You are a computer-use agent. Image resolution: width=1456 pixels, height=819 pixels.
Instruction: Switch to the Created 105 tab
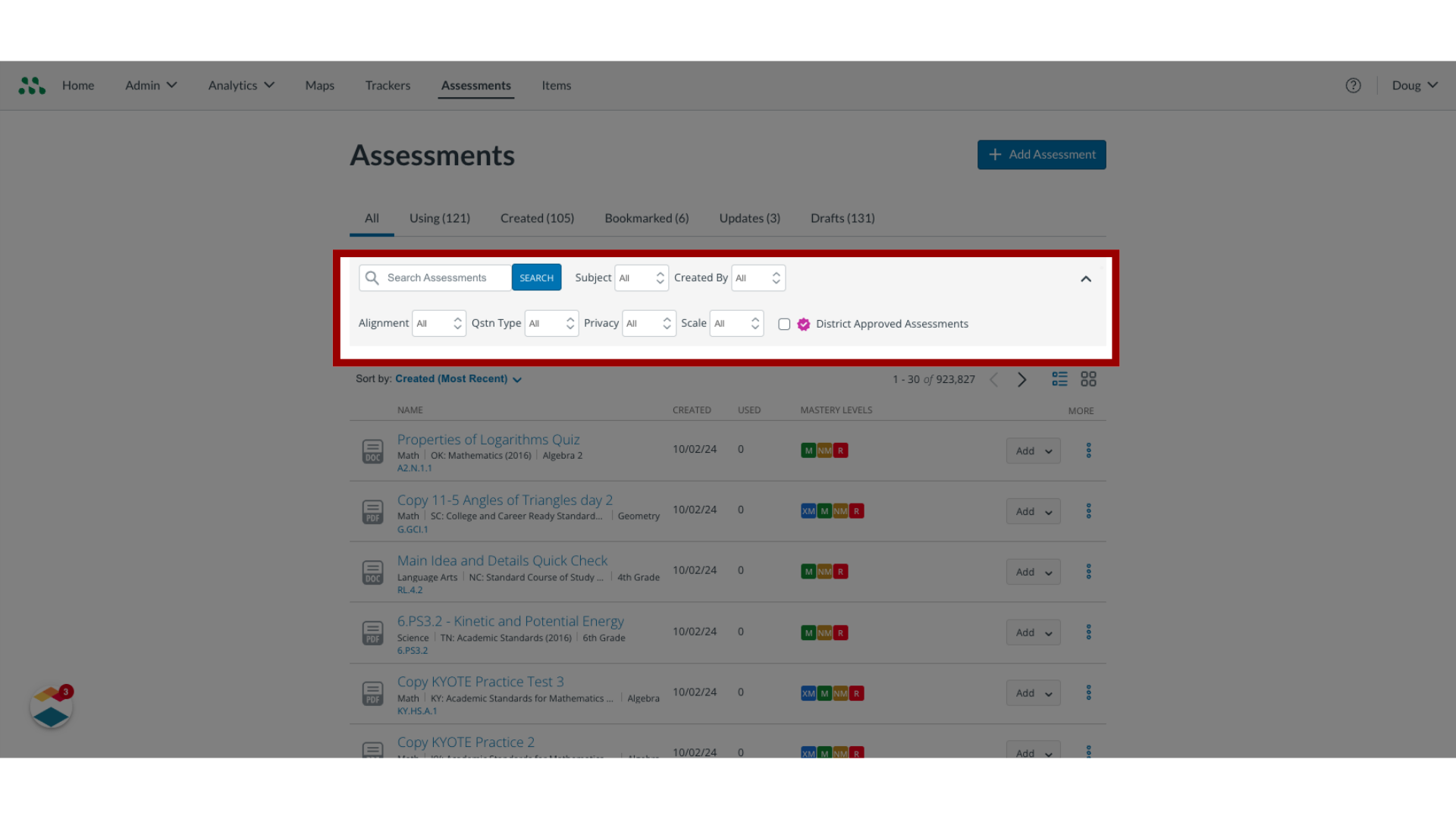tap(538, 218)
